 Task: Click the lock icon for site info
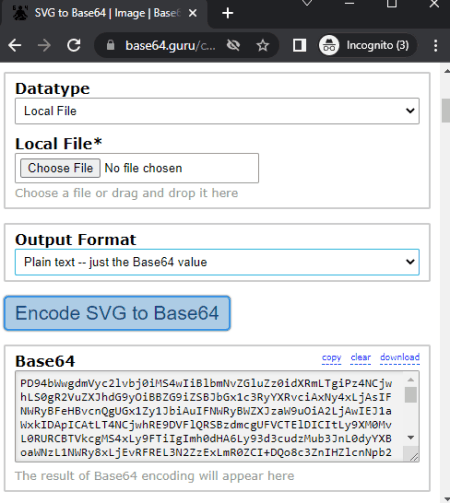(111, 45)
